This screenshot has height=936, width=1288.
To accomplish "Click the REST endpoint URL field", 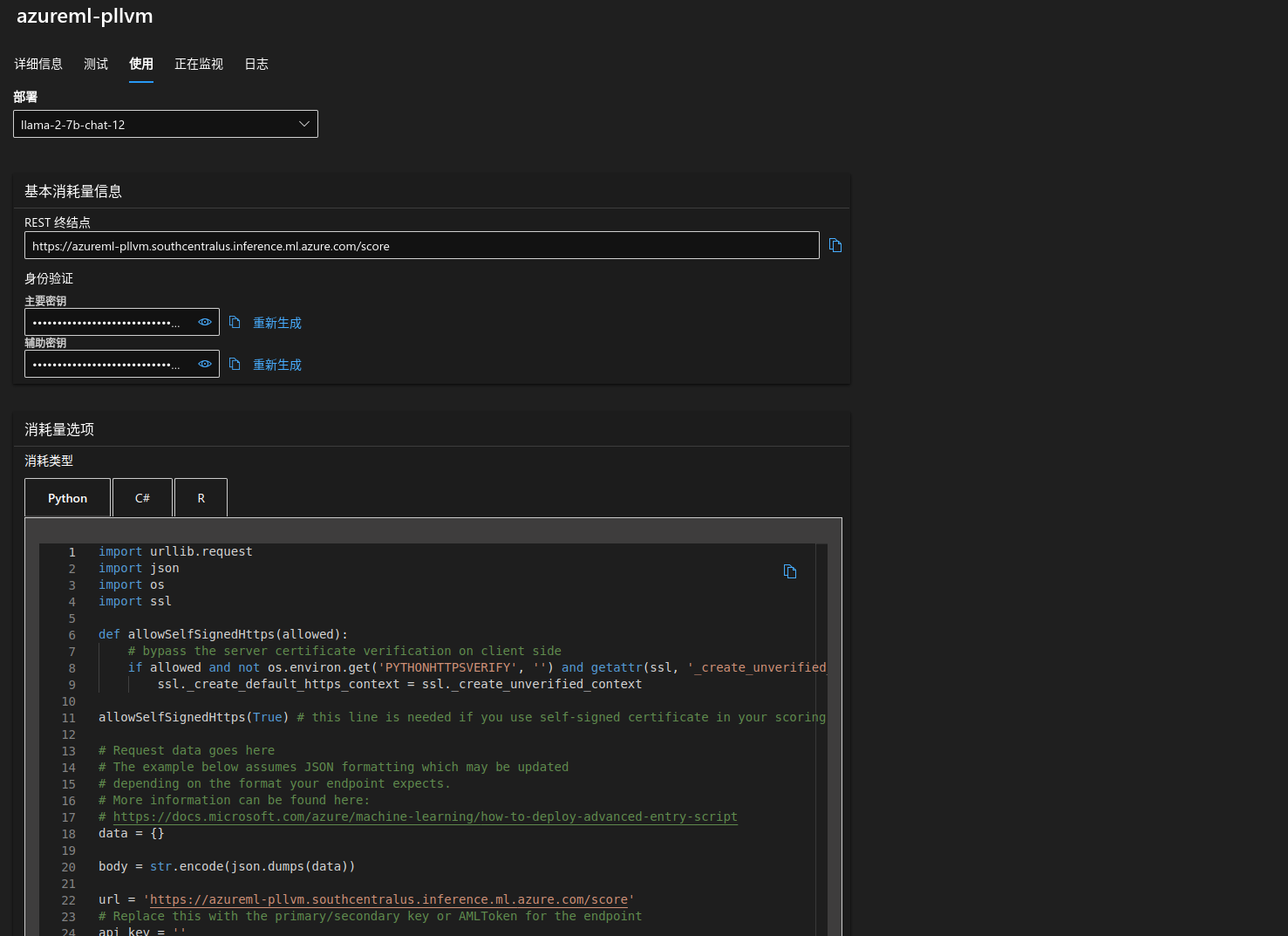I will (x=422, y=245).
